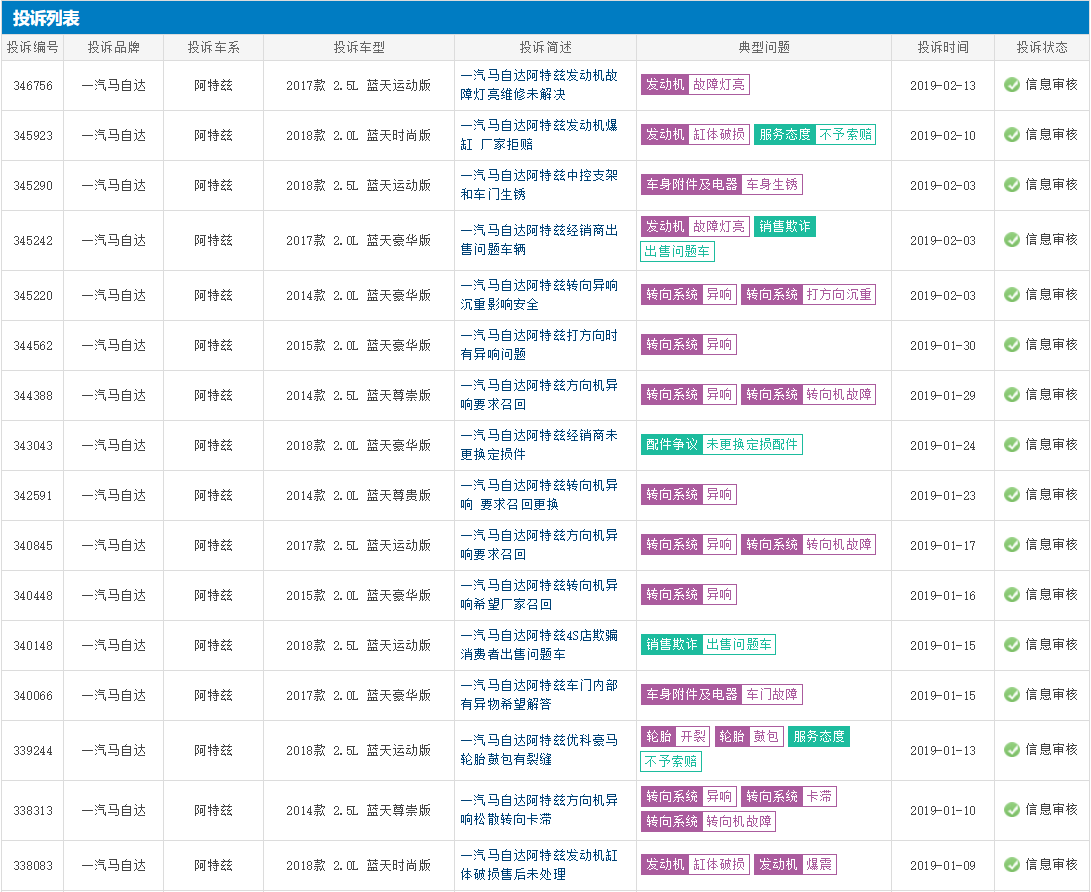
Task: Open the link about 方向机异响松散转向卡滞
Action: 539,811
